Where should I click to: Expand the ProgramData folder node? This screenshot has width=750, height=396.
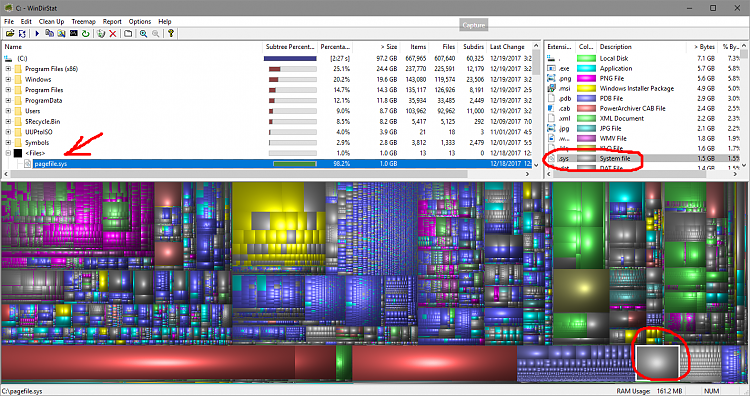coord(8,100)
